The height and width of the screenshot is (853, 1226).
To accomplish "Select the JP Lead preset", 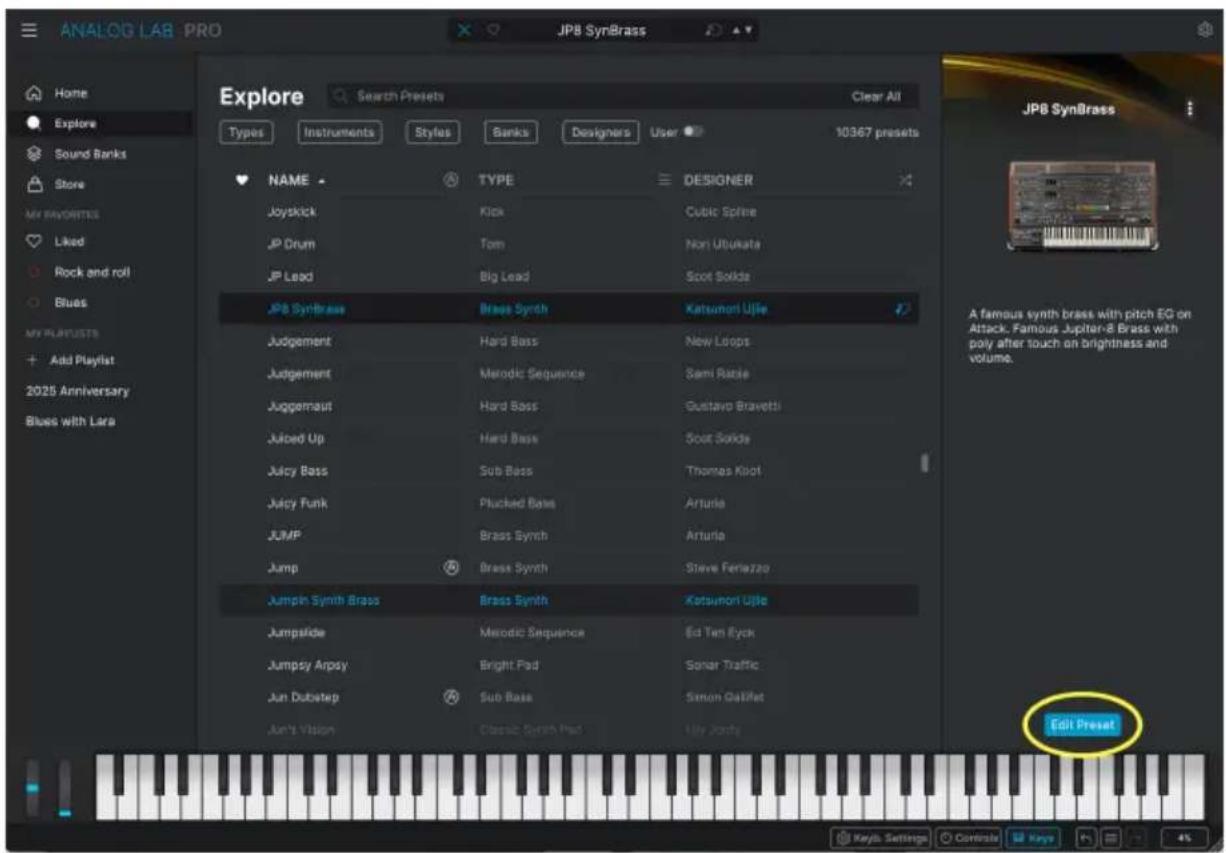I will pyautogui.click(x=568, y=276).
